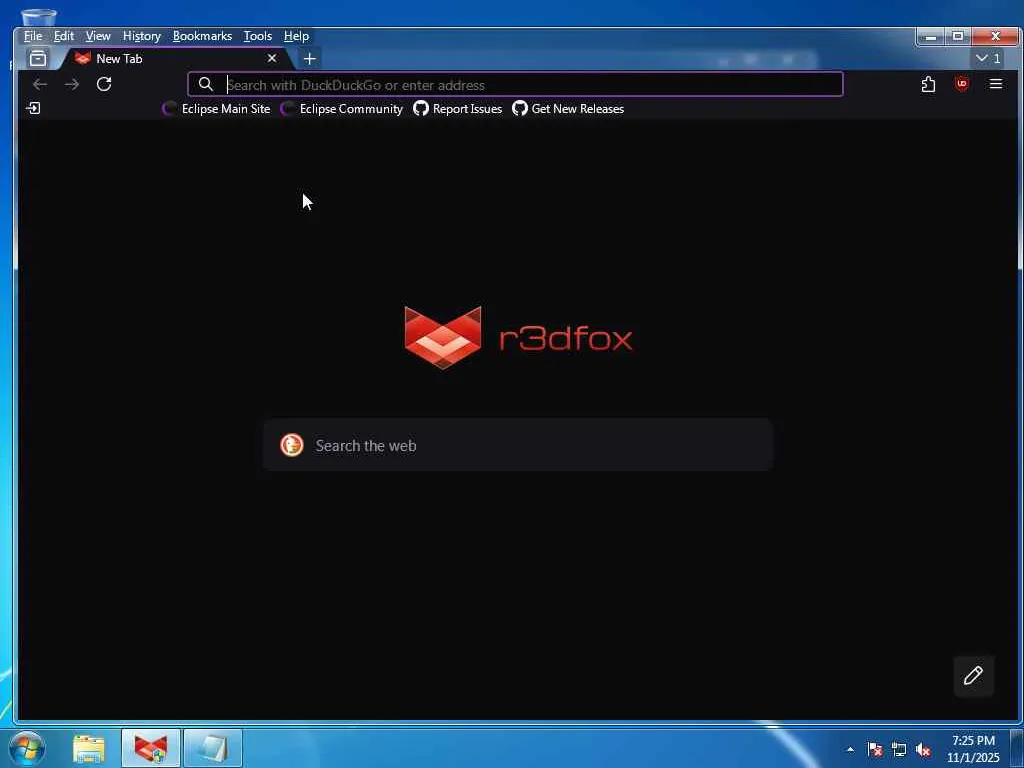Open the Bookmarks menu
This screenshot has width=1024, height=768.
pyautogui.click(x=202, y=36)
